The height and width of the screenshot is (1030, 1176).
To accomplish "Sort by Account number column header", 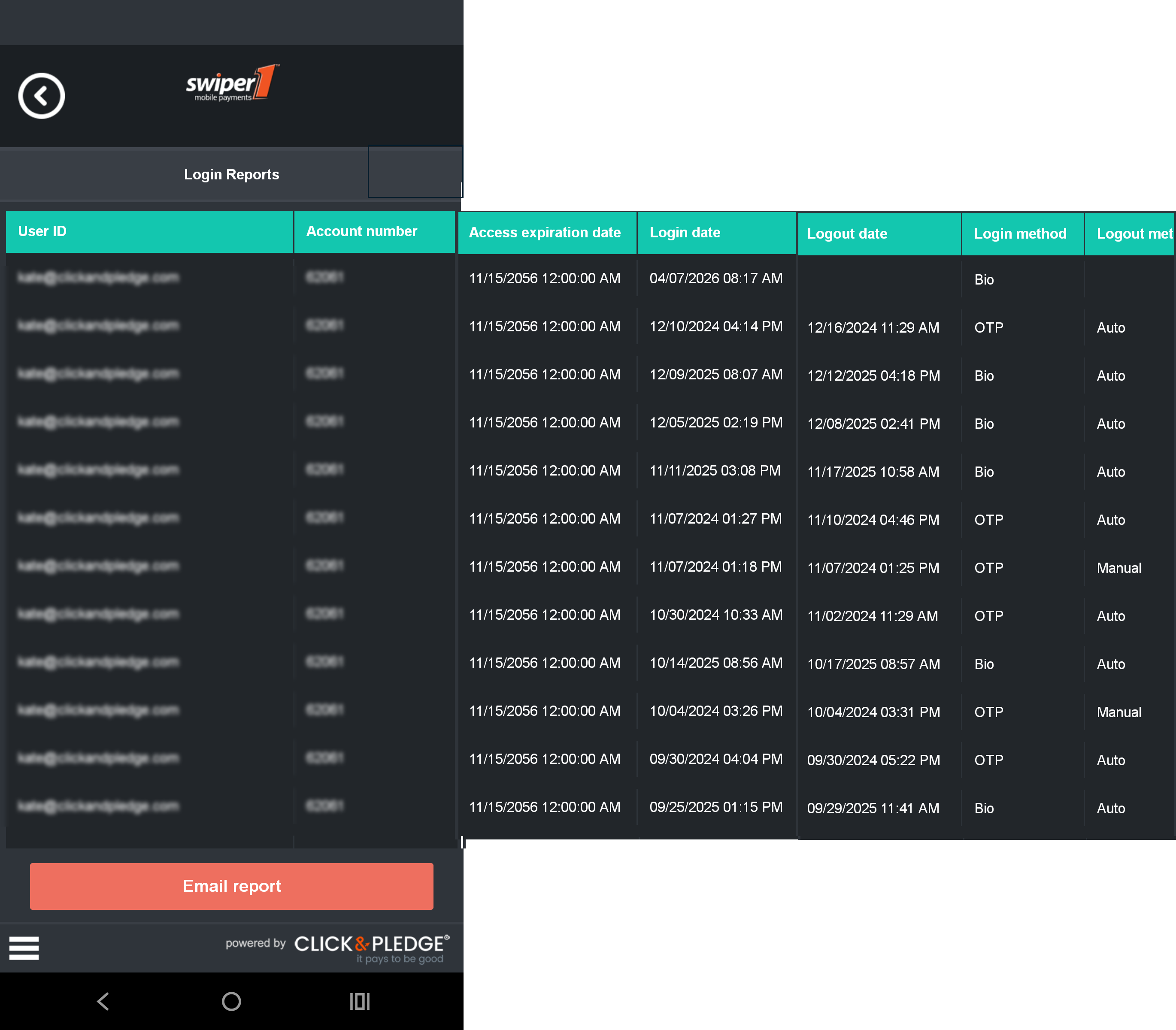I will 375,232.
